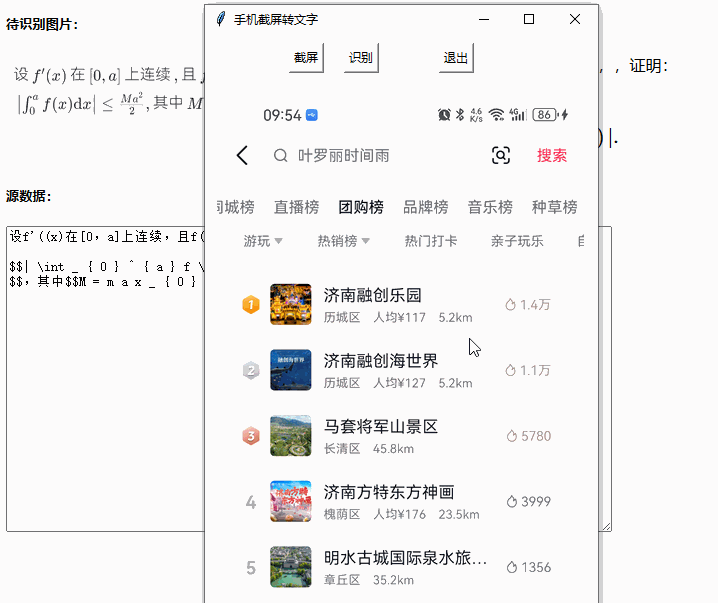
Task: Click the rank number 4
Action: pyautogui.click(x=250, y=502)
